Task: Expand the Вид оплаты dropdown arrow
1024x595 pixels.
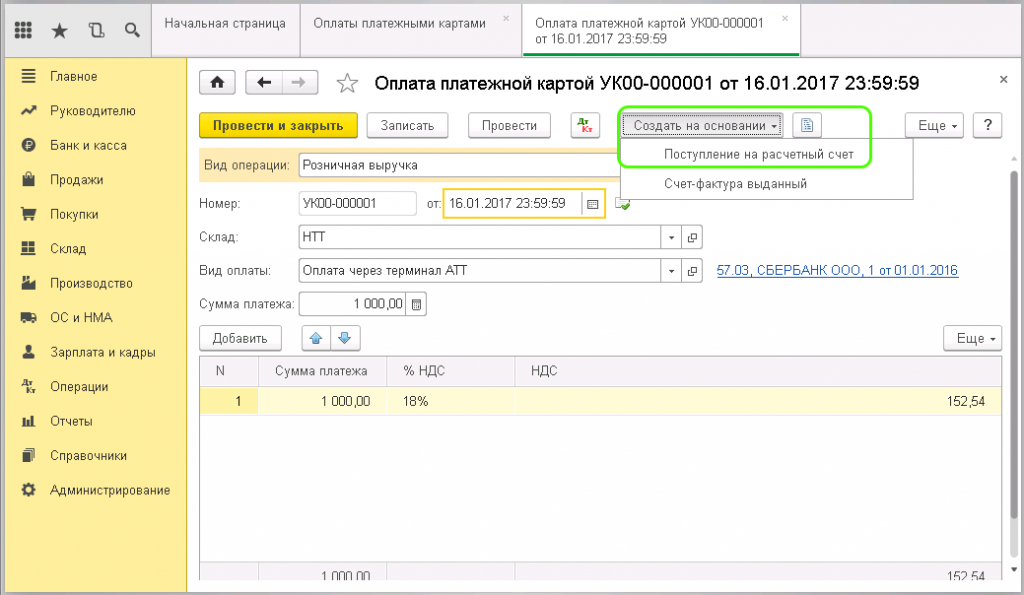Action: click(671, 271)
